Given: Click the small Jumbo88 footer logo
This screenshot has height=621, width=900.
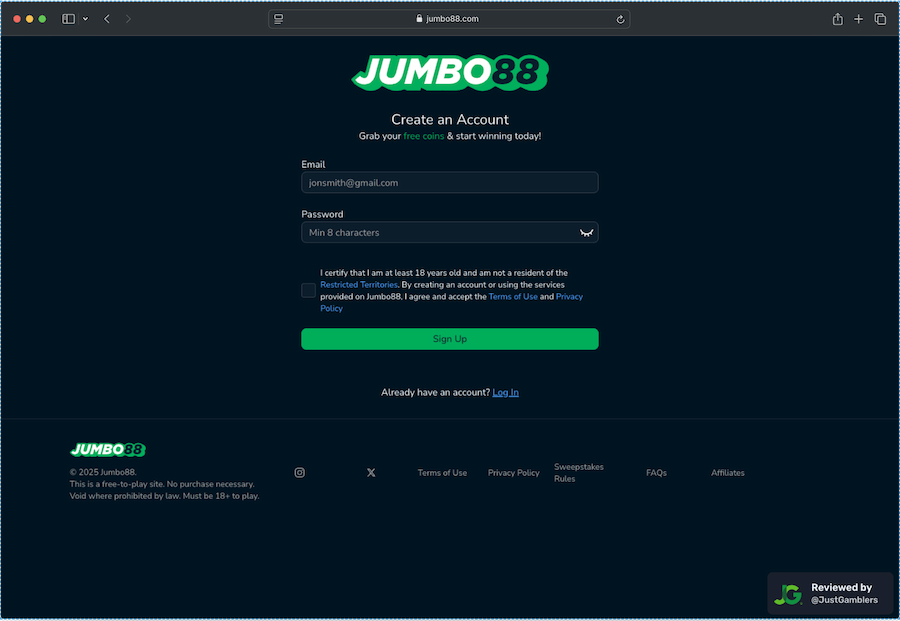Looking at the screenshot, I should 108,449.
